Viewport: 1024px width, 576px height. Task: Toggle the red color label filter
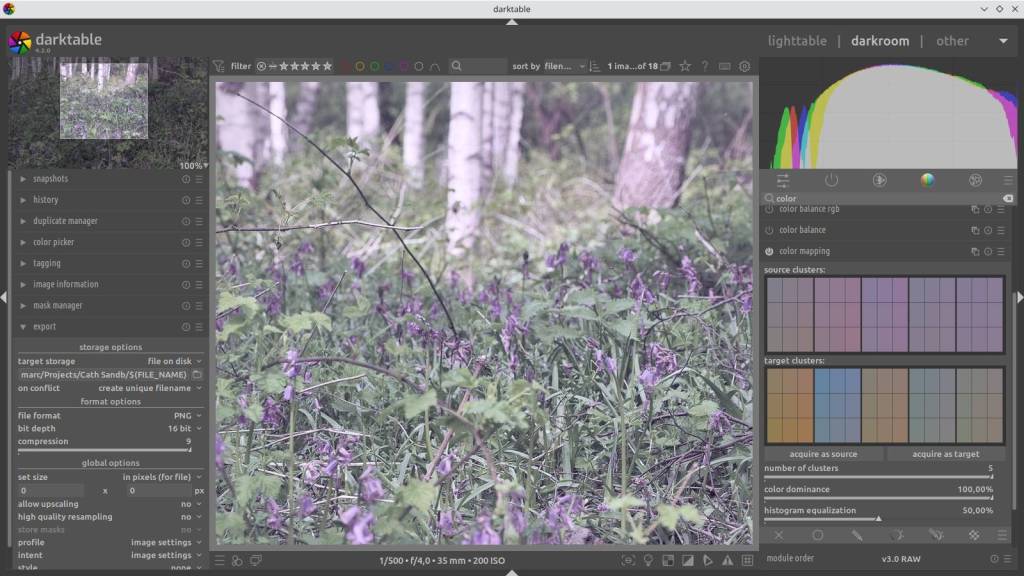point(345,66)
